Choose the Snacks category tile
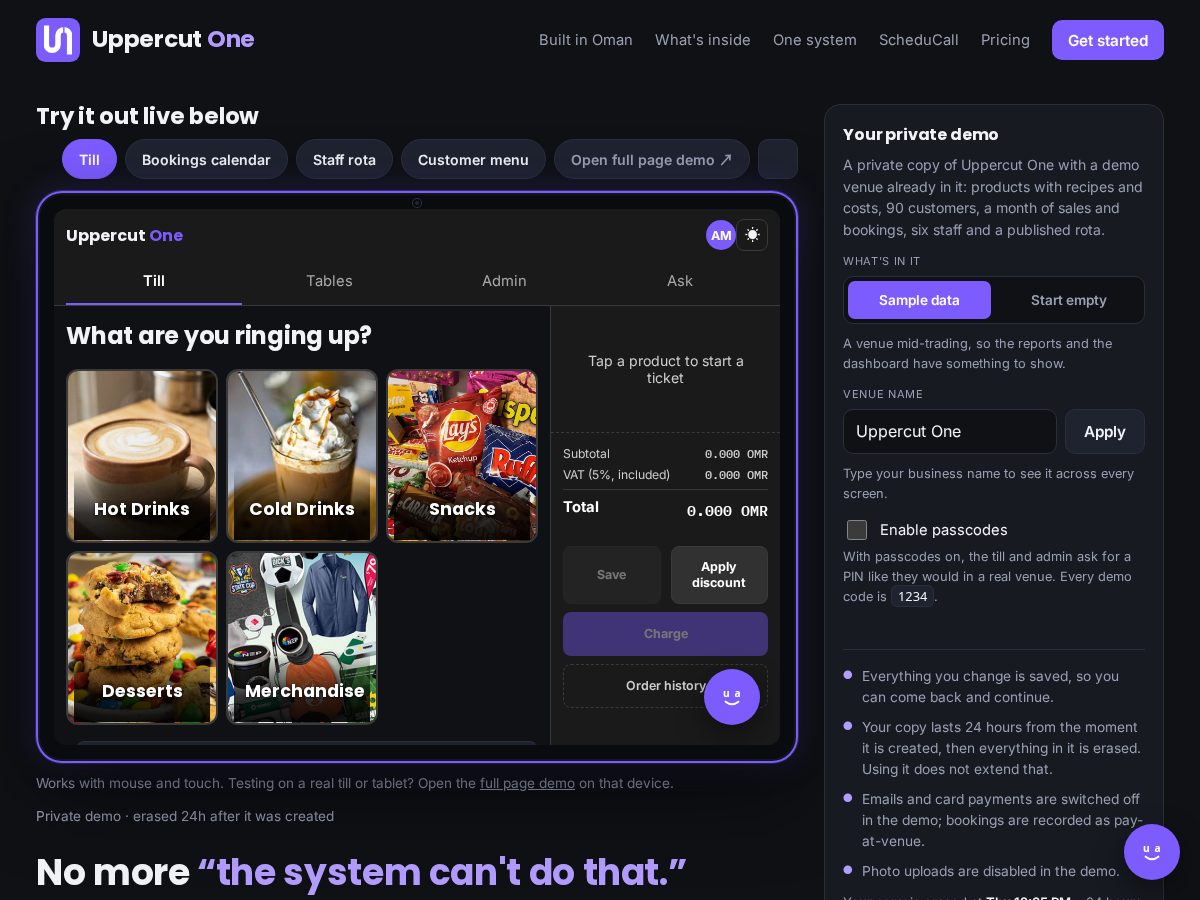Screen dimensions: 1200x900 coord(462,456)
